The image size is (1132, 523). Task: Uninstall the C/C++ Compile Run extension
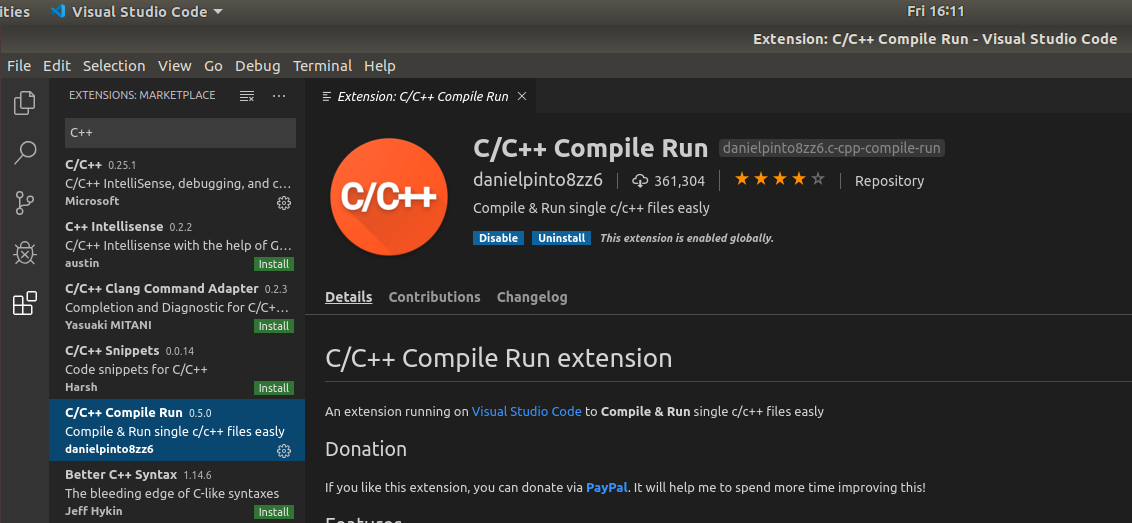(561, 238)
